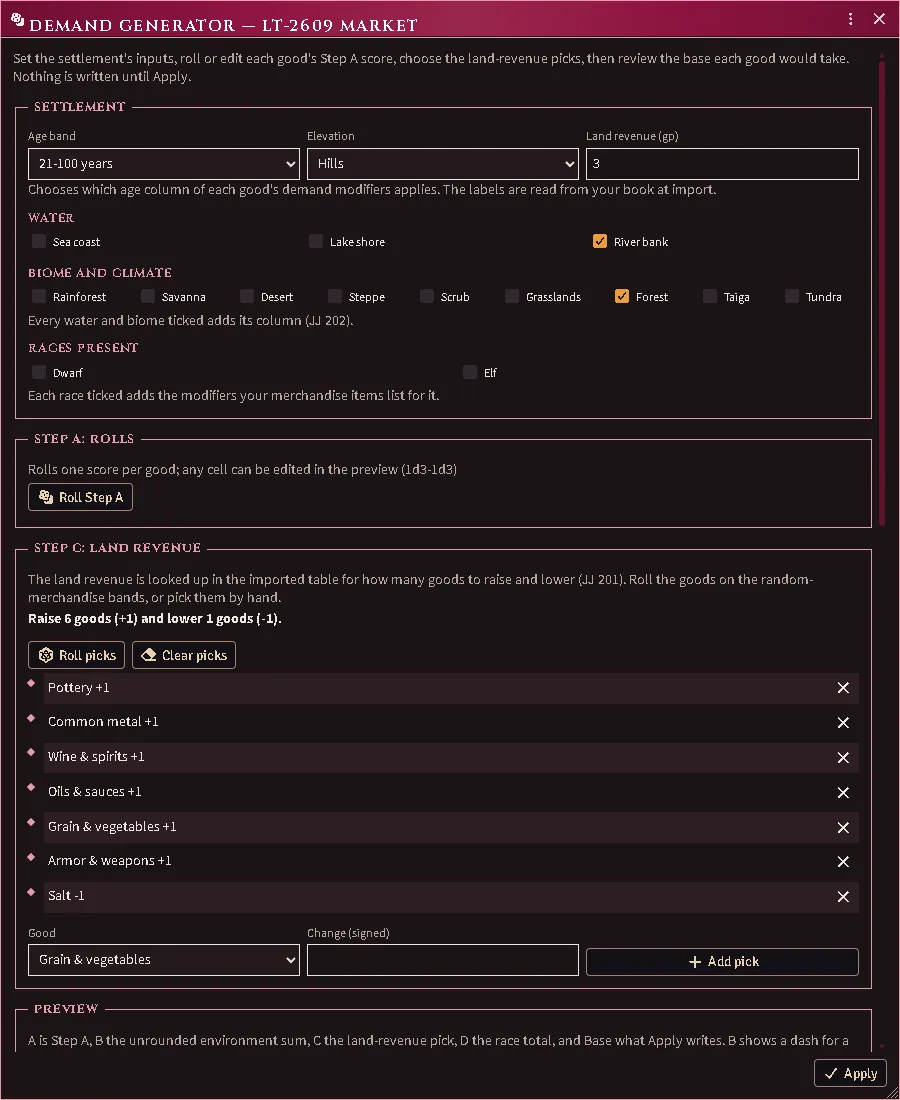Click Roll picks button

click(76, 655)
